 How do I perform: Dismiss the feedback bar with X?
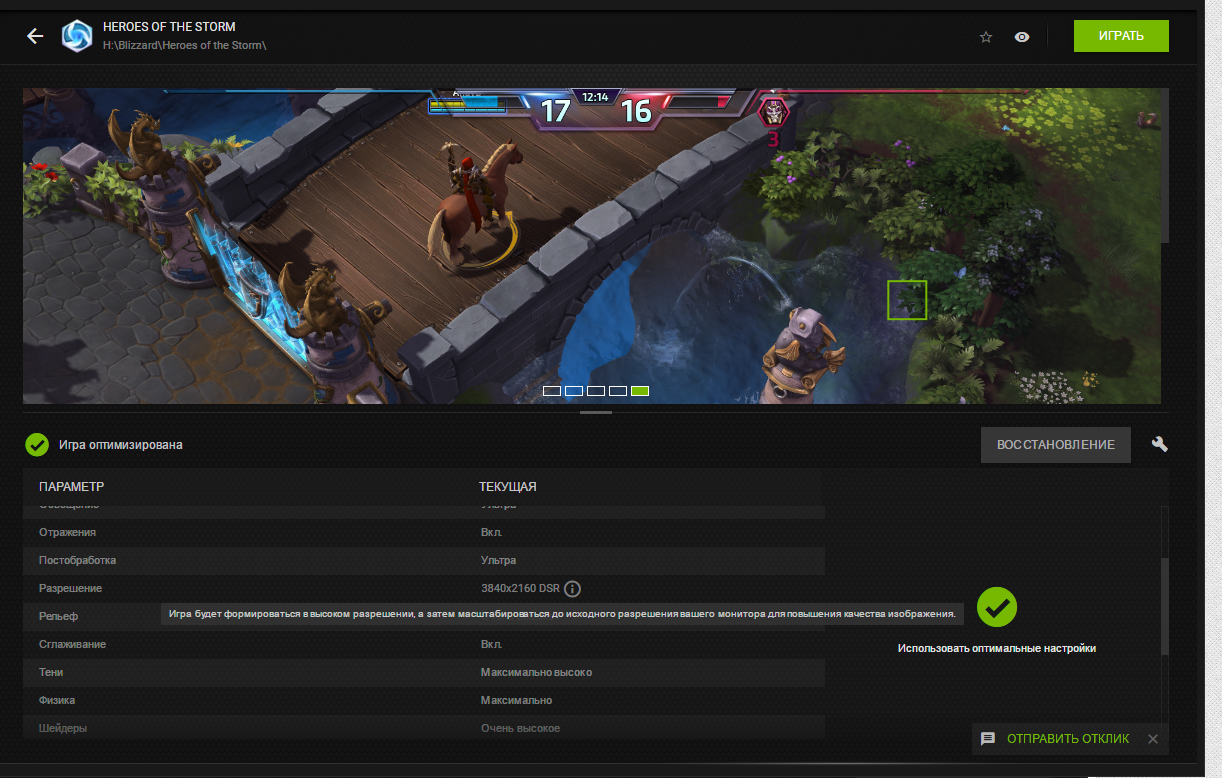pos(1152,739)
